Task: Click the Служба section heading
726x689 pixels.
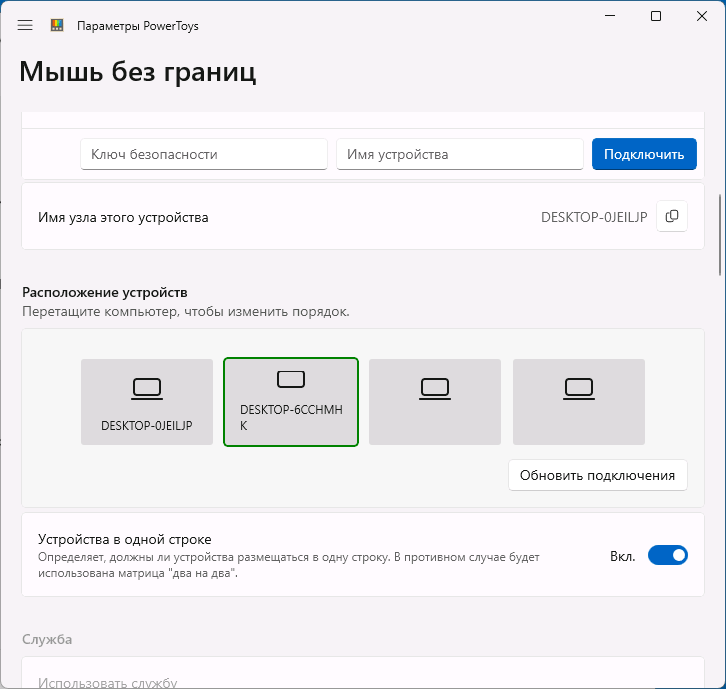Action: tap(47, 639)
